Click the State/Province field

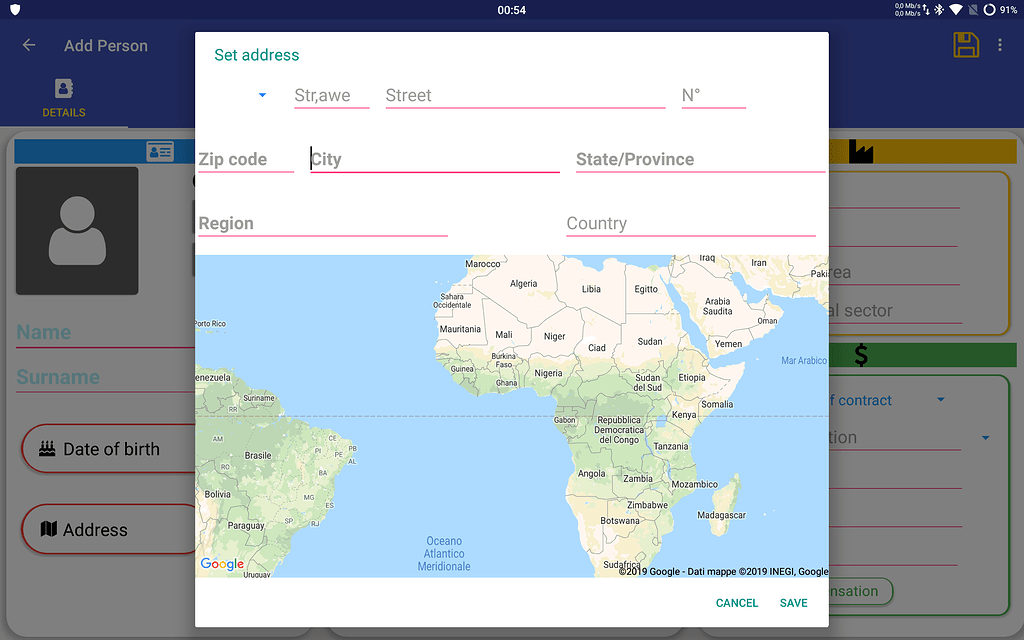point(700,160)
